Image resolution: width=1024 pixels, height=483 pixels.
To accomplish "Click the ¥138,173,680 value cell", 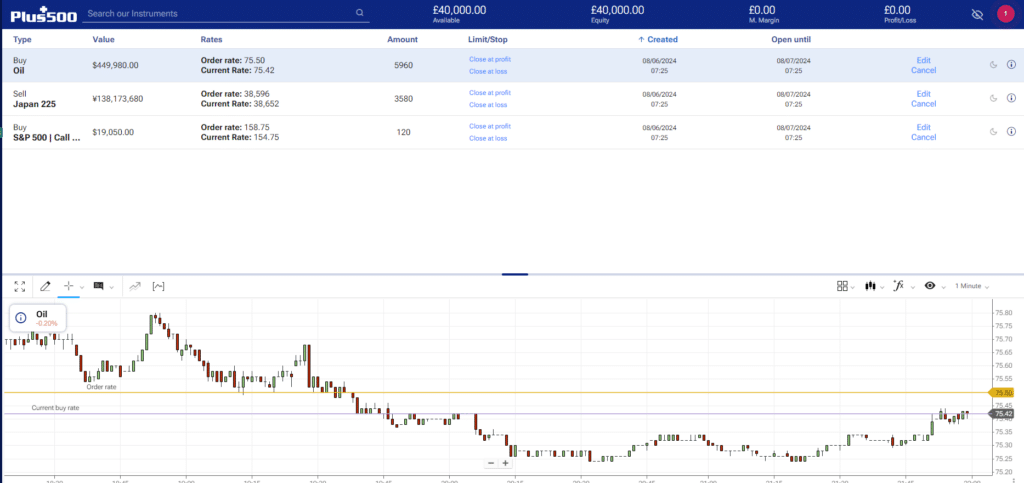I will click(118, 99).
